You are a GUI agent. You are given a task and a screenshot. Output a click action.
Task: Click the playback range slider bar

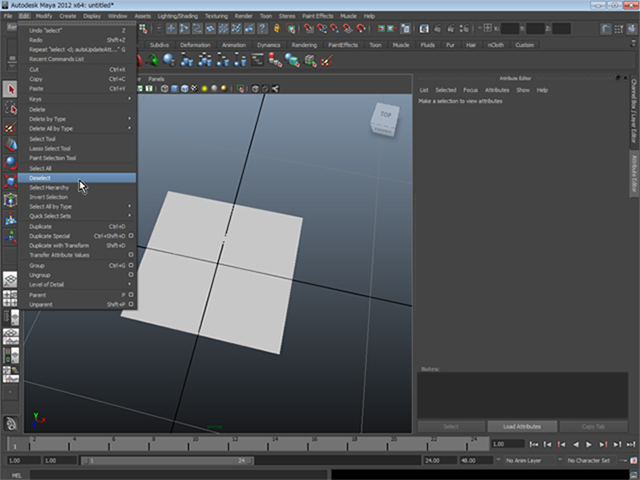167,460
